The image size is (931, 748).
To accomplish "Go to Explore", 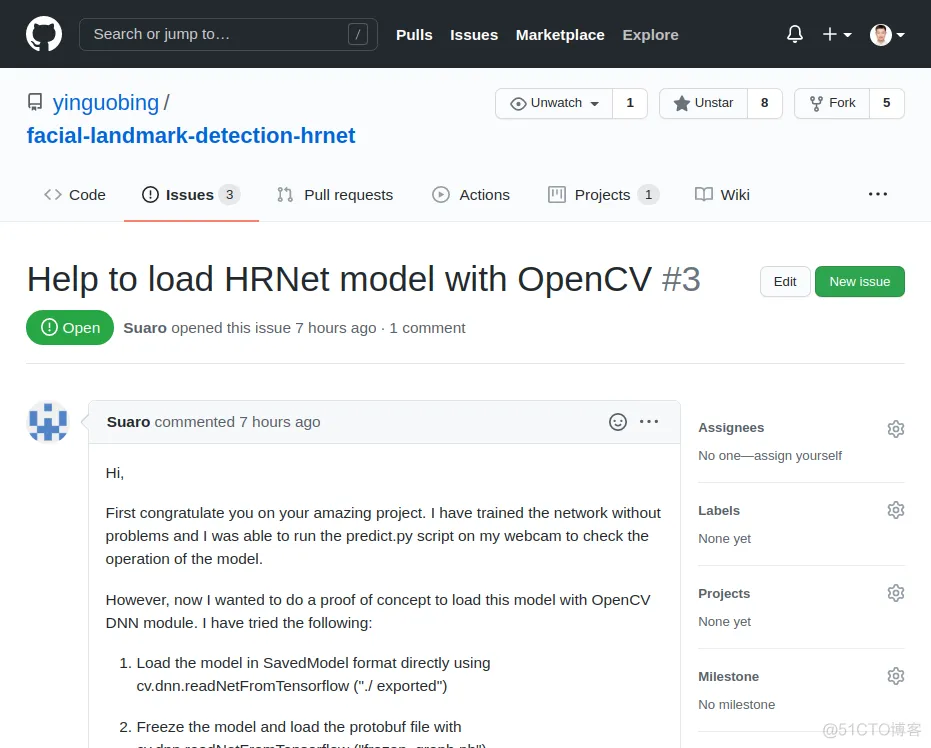I will pos(650,35).
